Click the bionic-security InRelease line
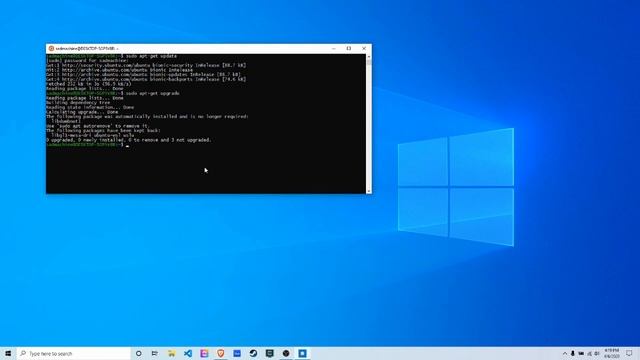Screen dimensions: 640x360 [146, 65]
